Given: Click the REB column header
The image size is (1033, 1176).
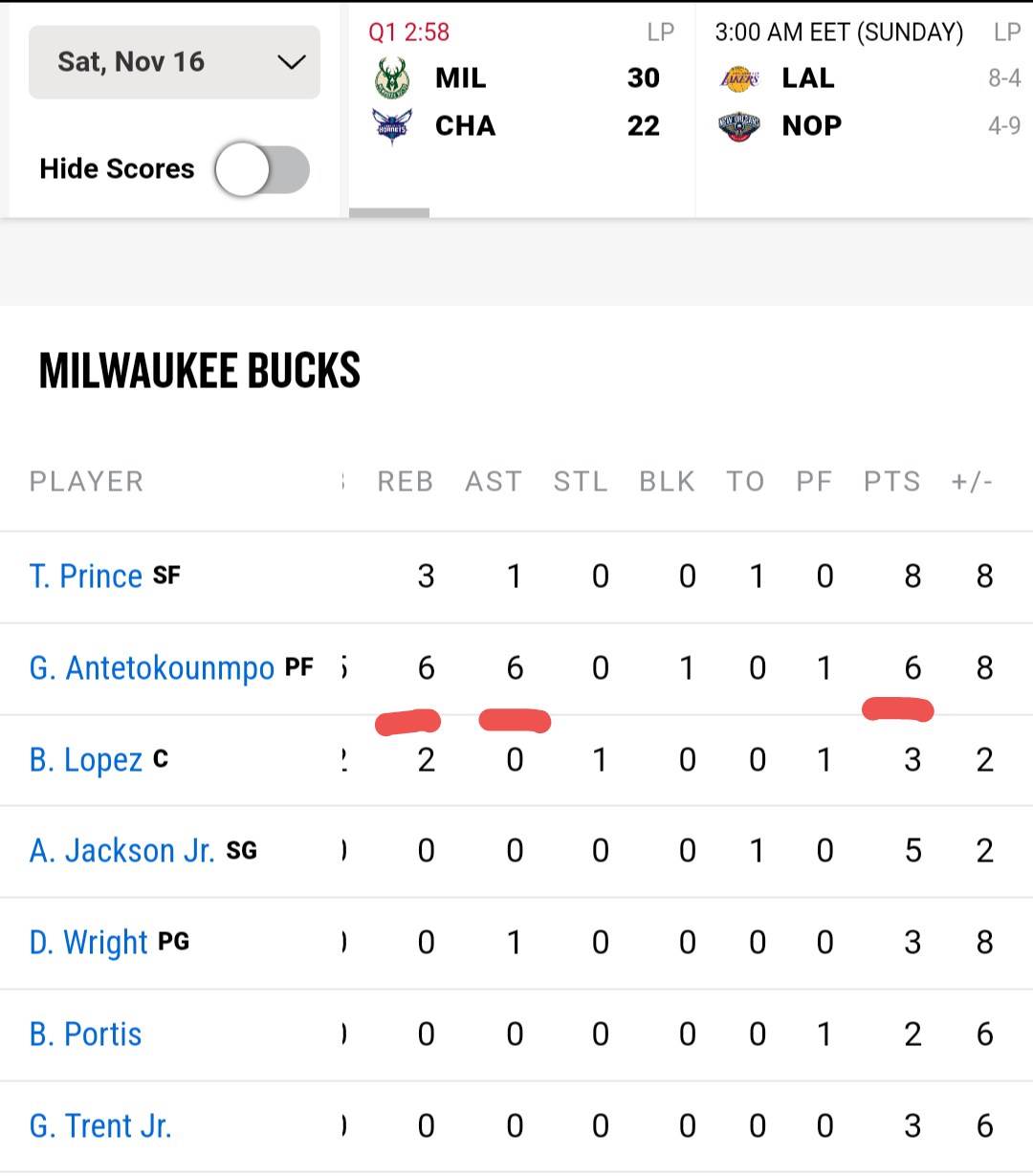Looking at the screenshot, I should tap(406, 482).
